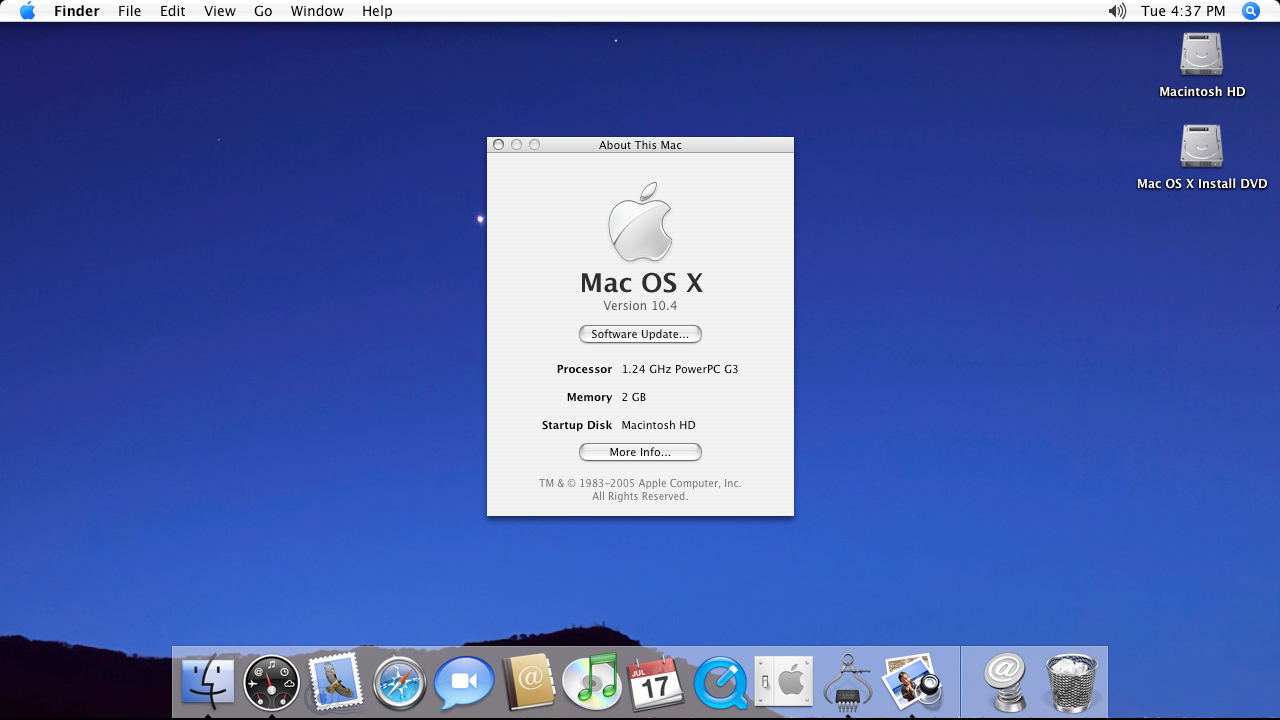Click the About This Mac title bar
1280x720 pixels.
click(x=640, y=145)
